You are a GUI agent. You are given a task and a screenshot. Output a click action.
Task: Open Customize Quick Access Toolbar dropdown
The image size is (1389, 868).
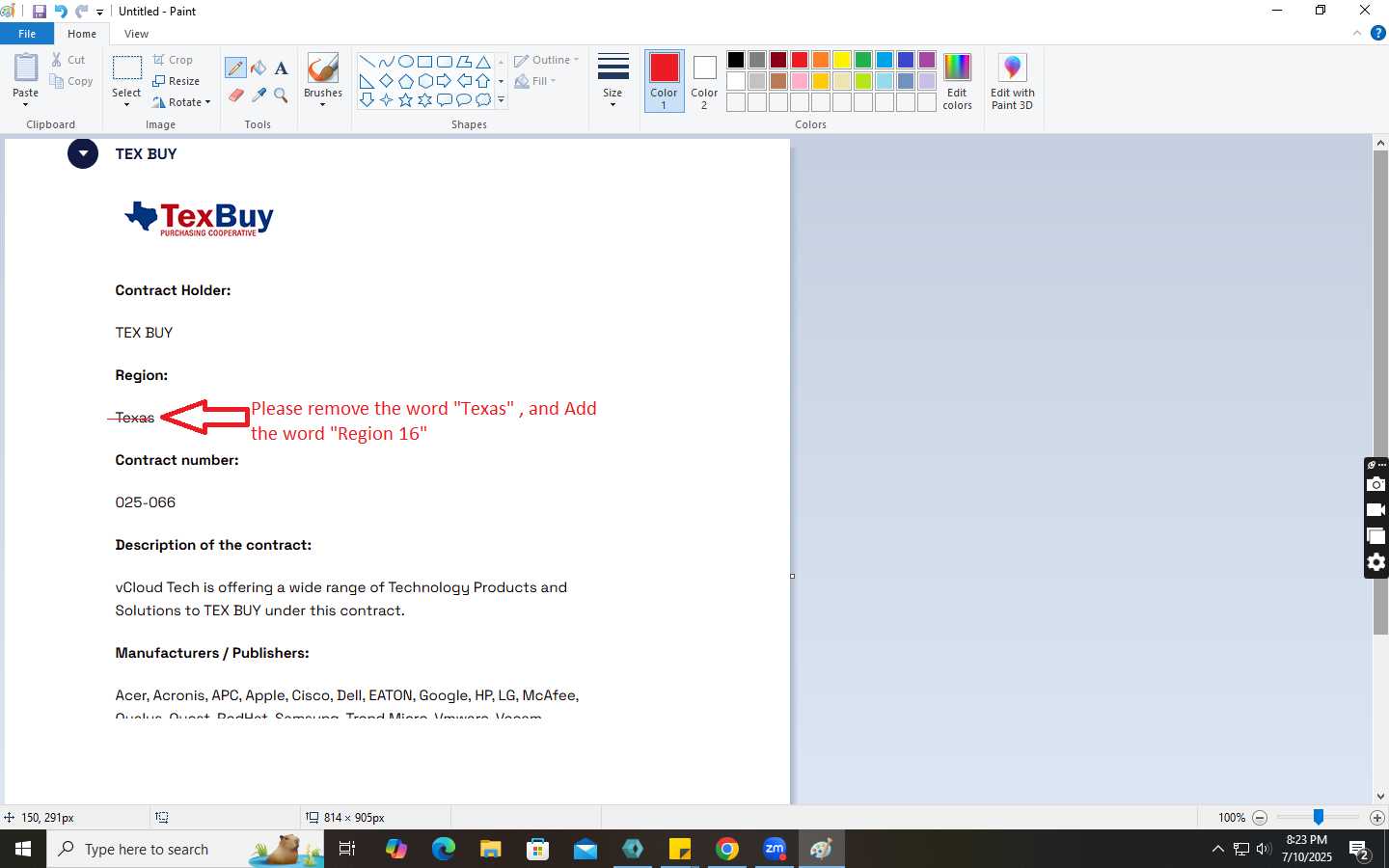coord(100,13)
